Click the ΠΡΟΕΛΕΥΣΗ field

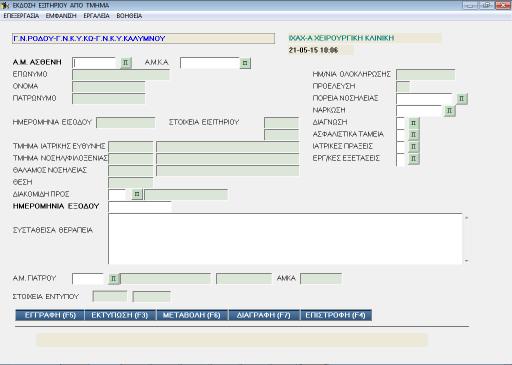403,87
